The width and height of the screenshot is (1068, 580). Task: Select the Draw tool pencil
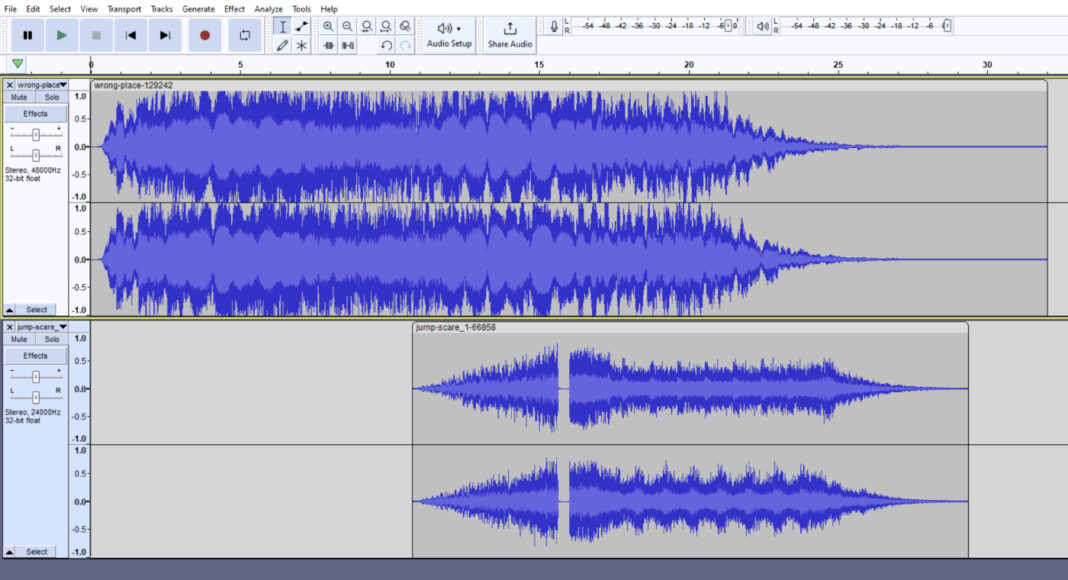283,45
